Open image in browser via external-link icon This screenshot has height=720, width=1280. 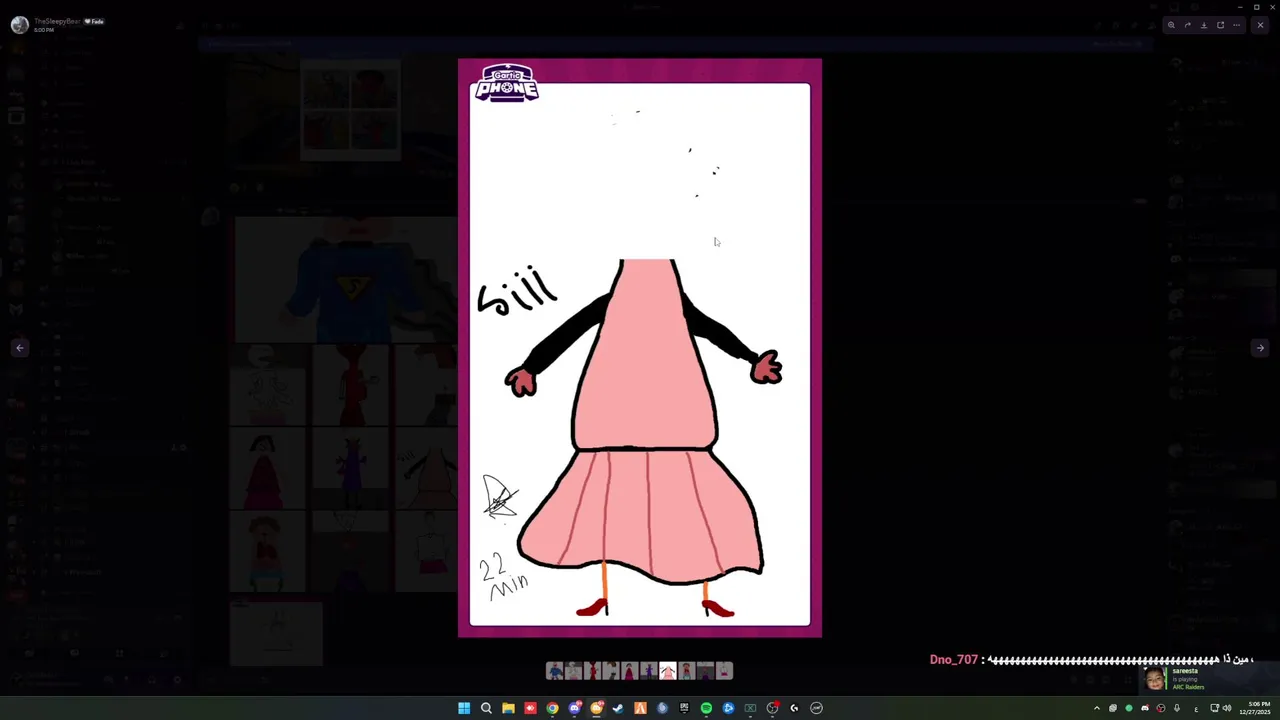tap(1220, 25)
